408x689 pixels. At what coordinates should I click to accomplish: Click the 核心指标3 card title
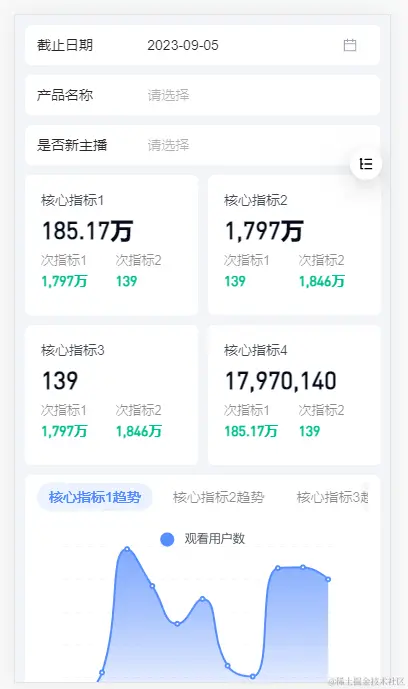[x=72, y=350]
